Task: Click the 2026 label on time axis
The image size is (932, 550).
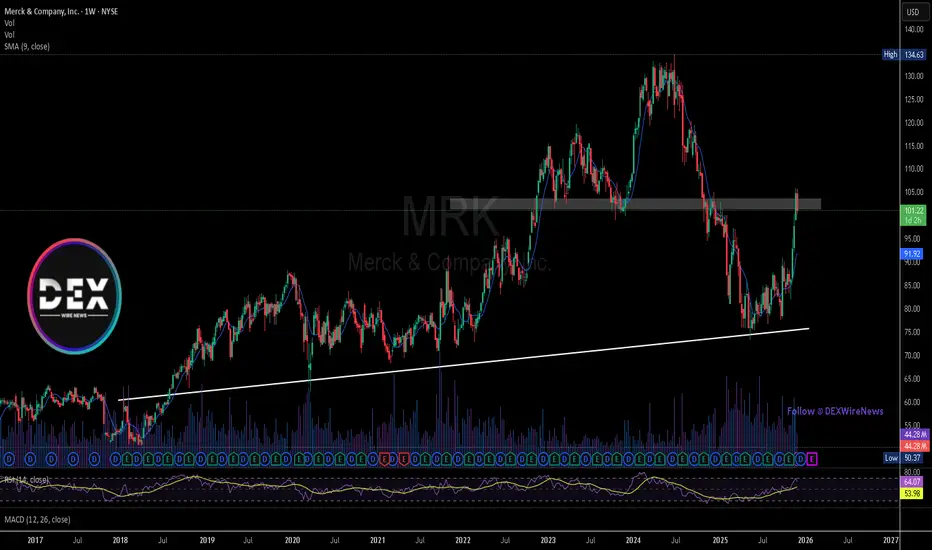Action: pos(805,540)
